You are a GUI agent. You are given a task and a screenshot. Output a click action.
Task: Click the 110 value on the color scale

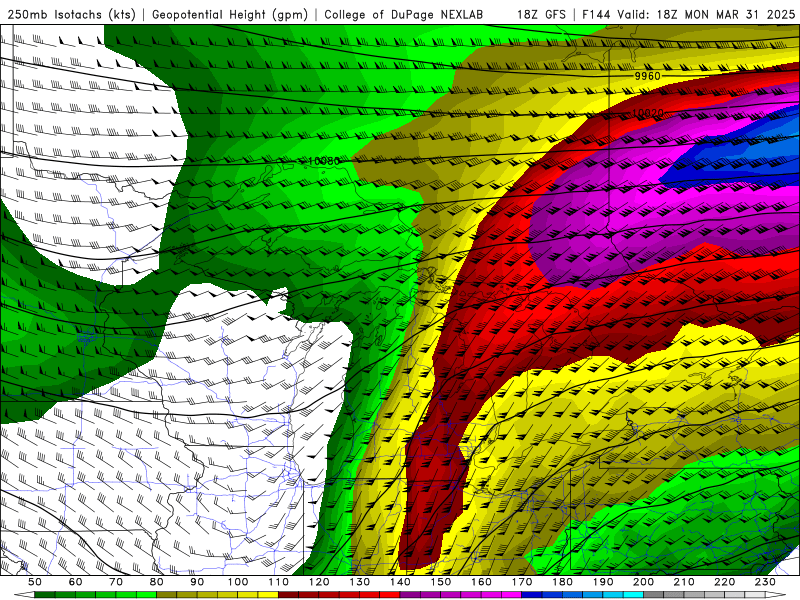click(x=278, y=582)
